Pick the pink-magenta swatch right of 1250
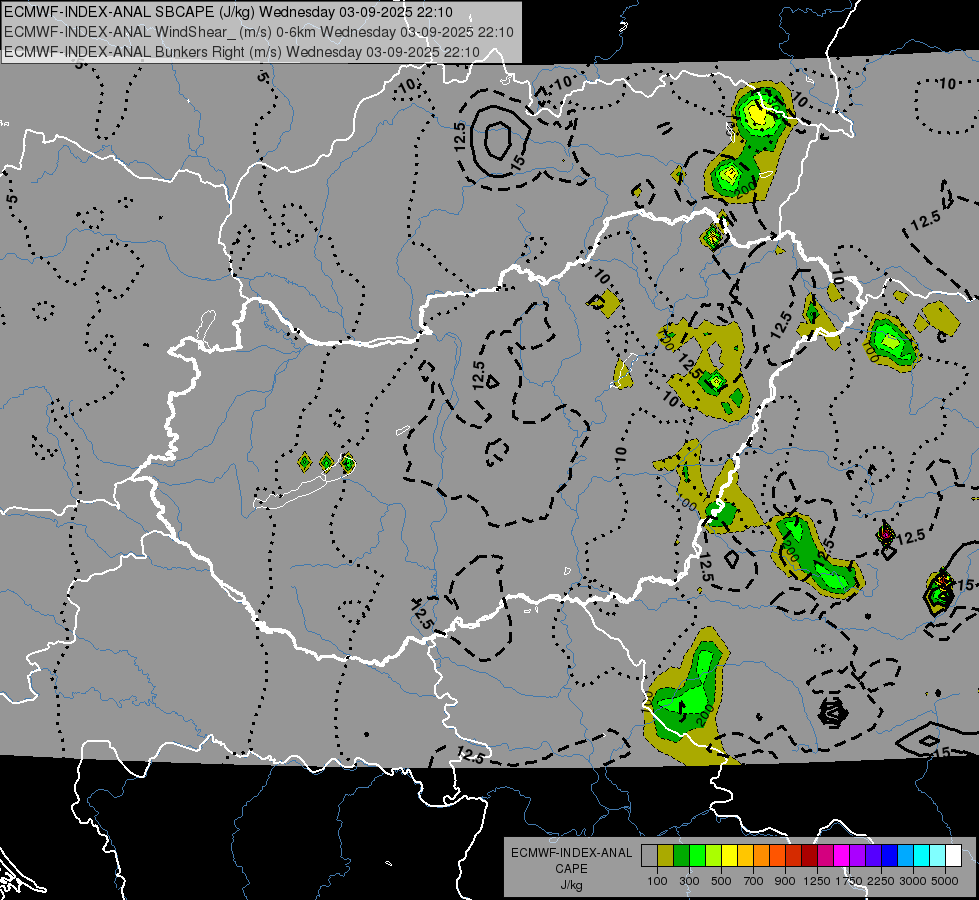Viewport: 979px width, 900px height. pos(825,856)
